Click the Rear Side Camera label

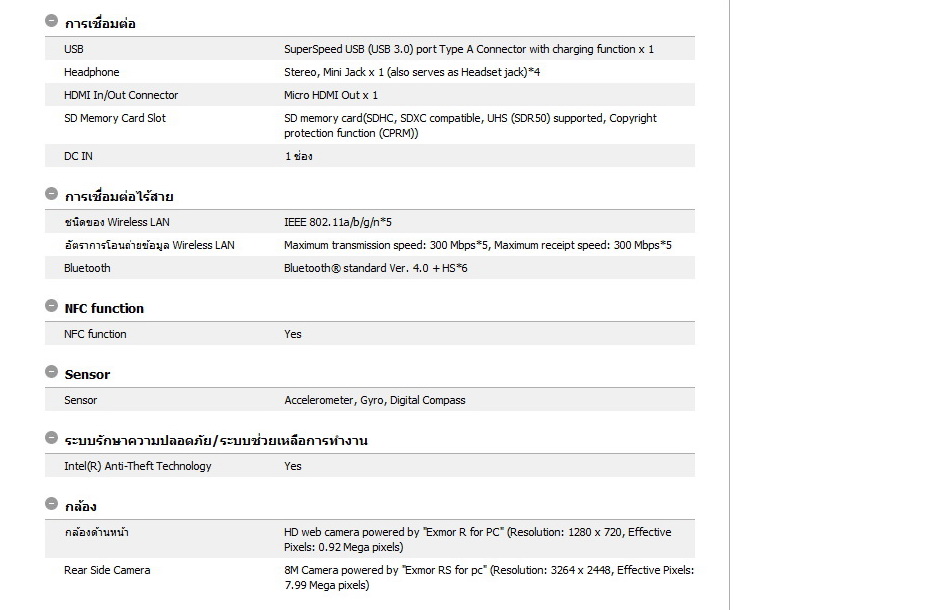click(x=107, y=570)
